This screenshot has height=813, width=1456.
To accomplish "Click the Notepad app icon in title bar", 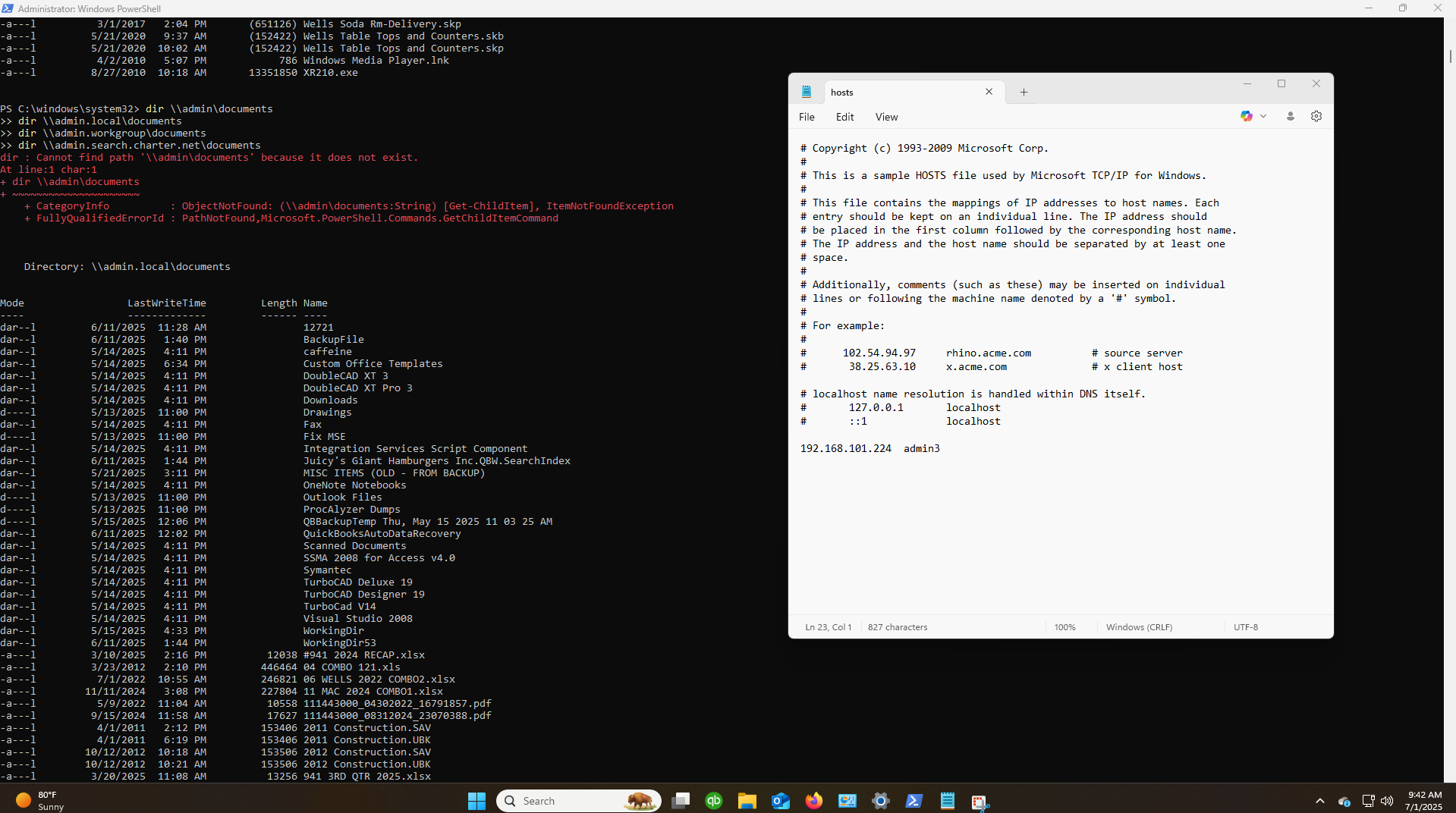I will (807, 92).
